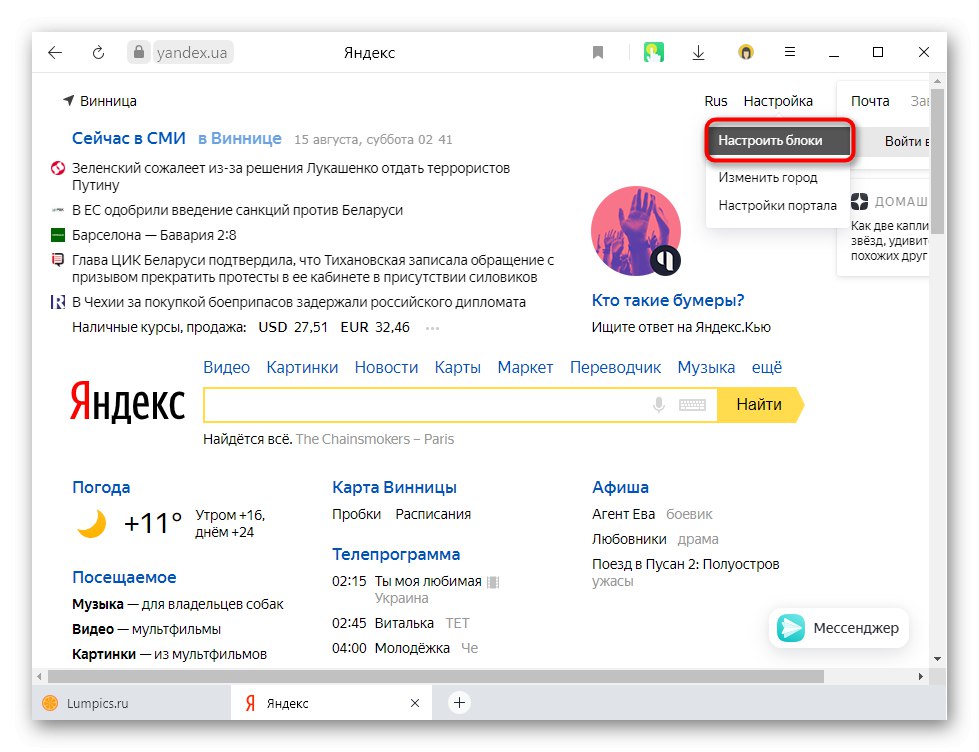Click the padlock icon near yandex.ua

(x=137, y=51)
